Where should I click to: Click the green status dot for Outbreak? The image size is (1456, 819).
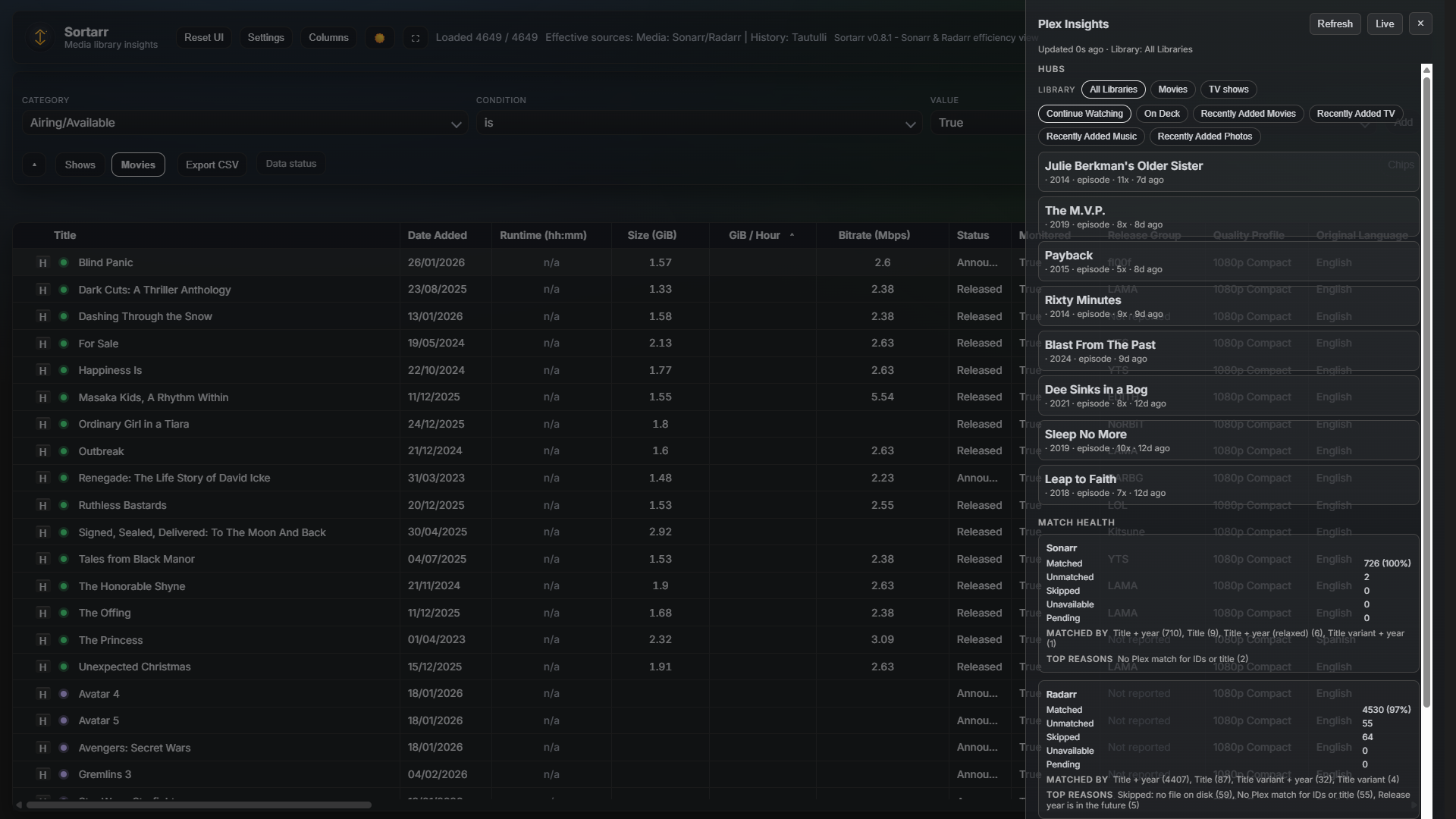(64, 451)
